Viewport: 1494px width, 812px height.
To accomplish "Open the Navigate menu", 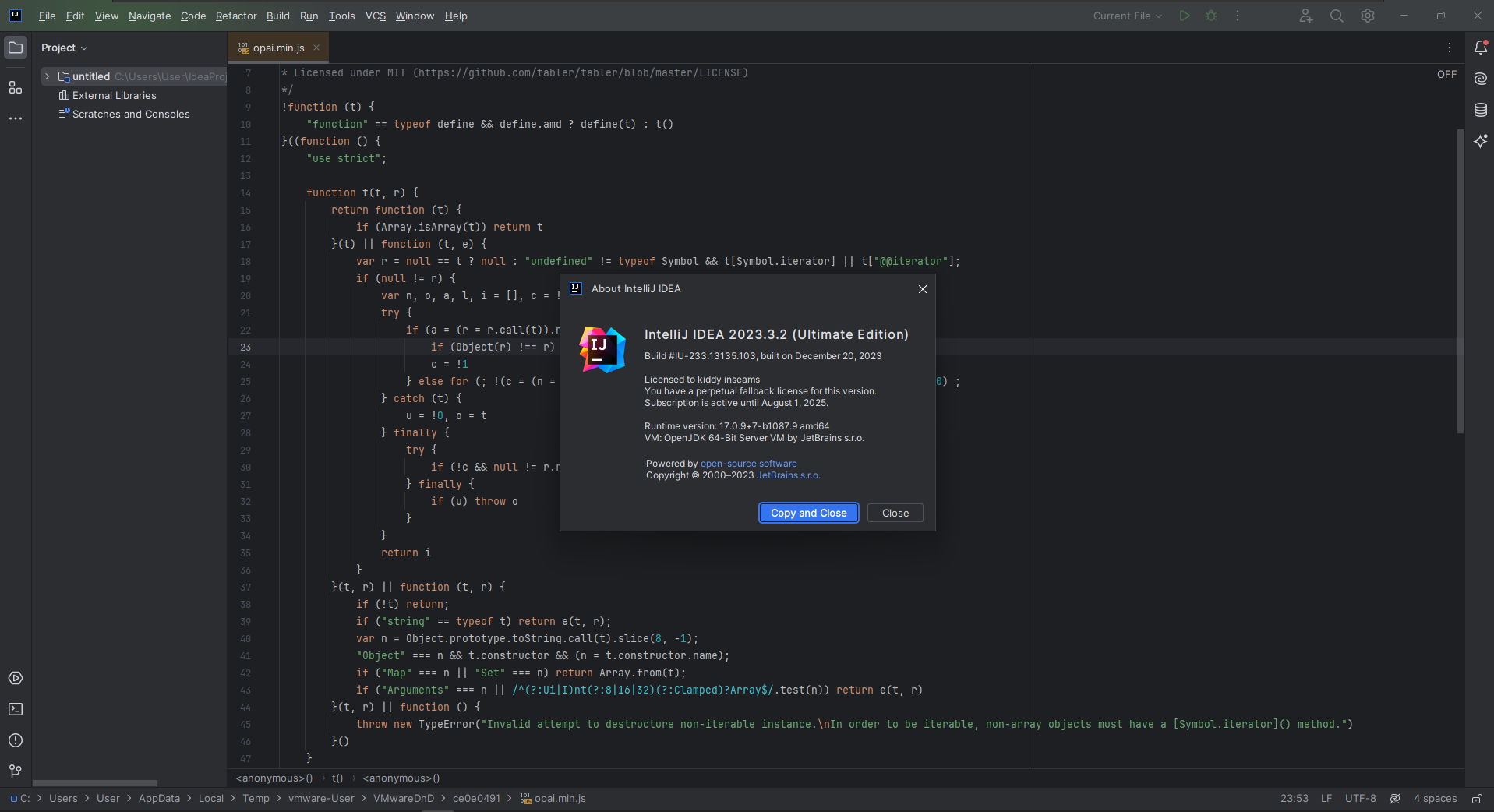I will (150, 16).
